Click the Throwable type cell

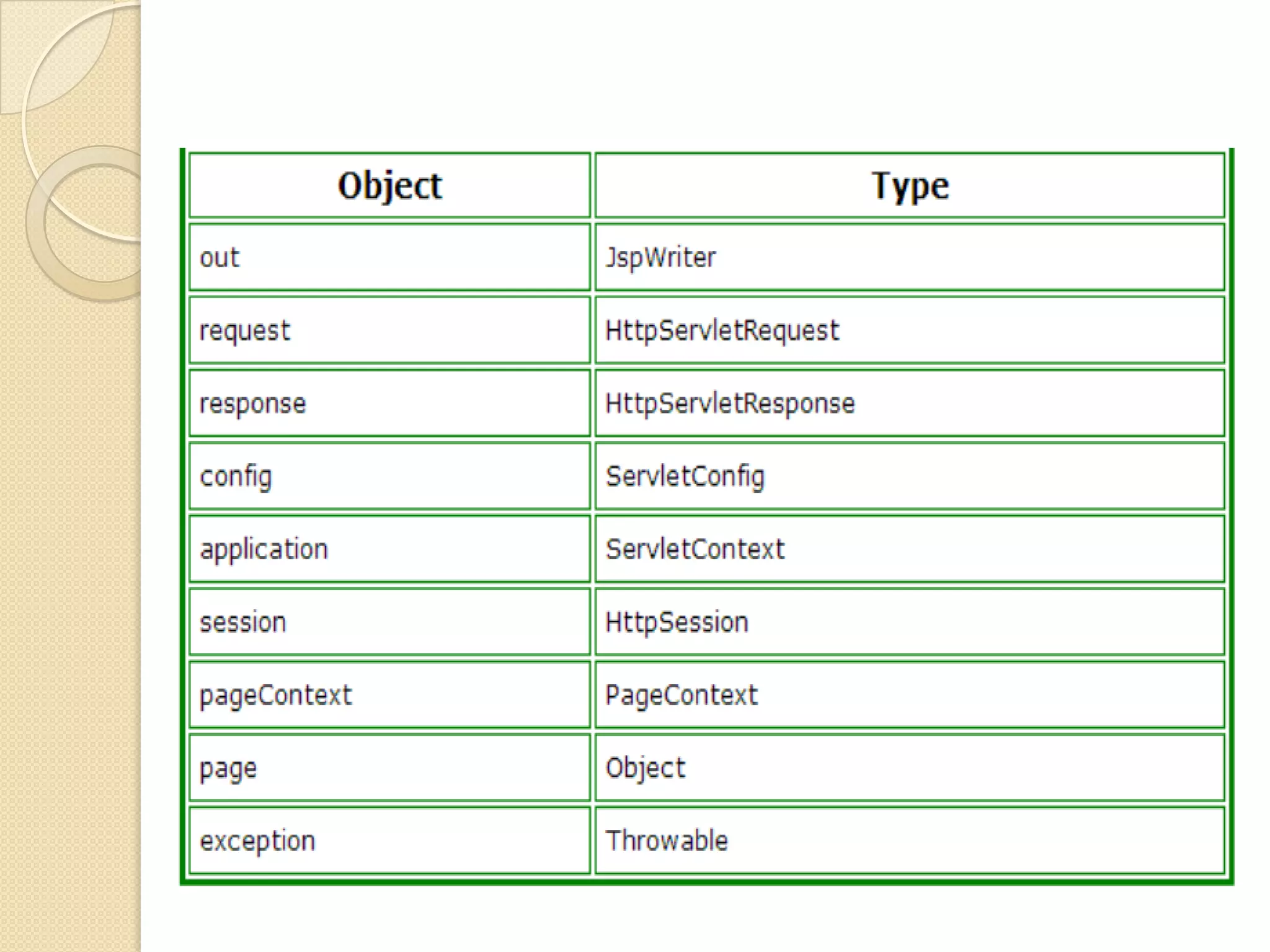tap(667, 841)
